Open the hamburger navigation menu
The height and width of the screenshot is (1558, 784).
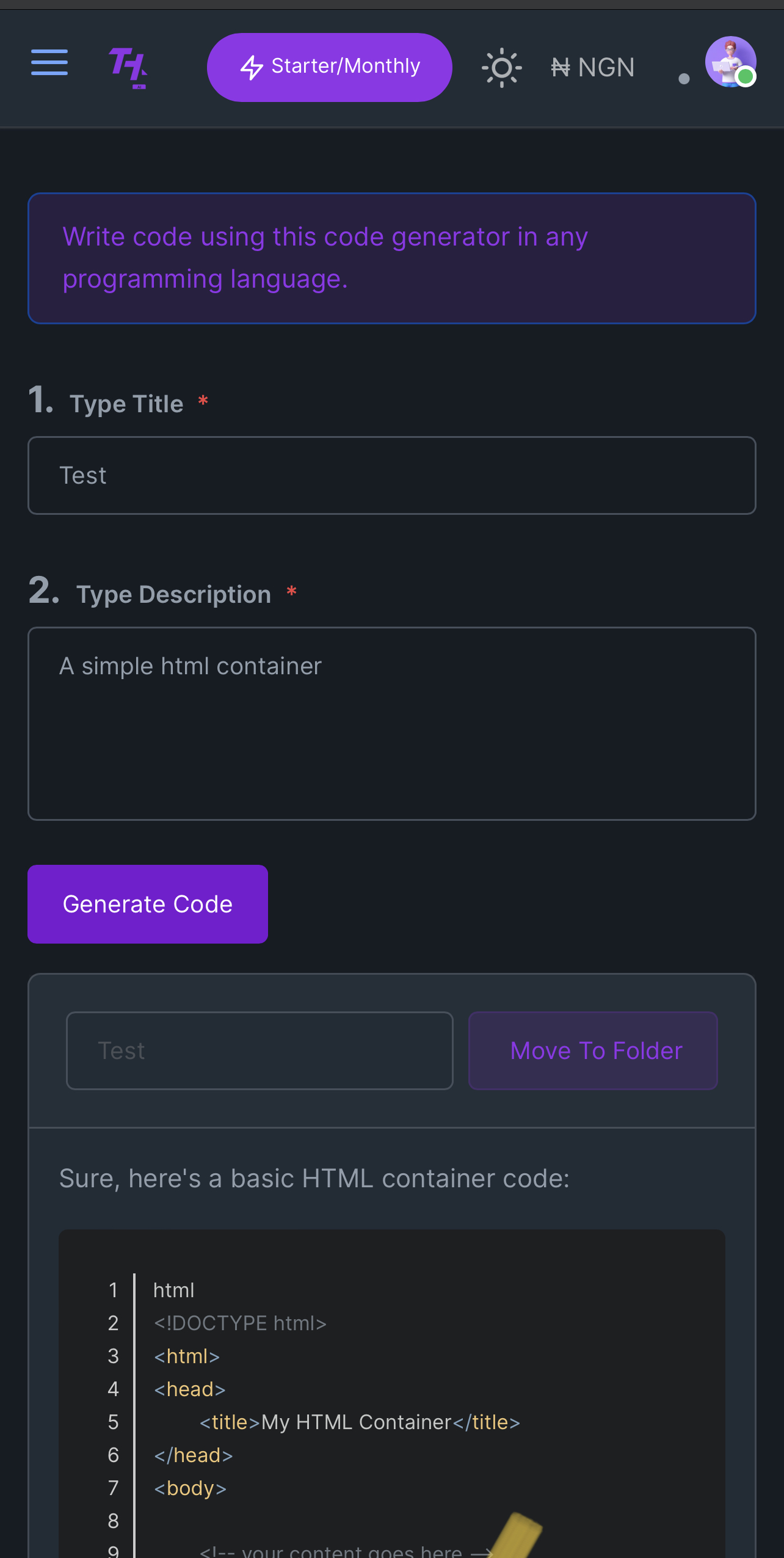[49, 63]
